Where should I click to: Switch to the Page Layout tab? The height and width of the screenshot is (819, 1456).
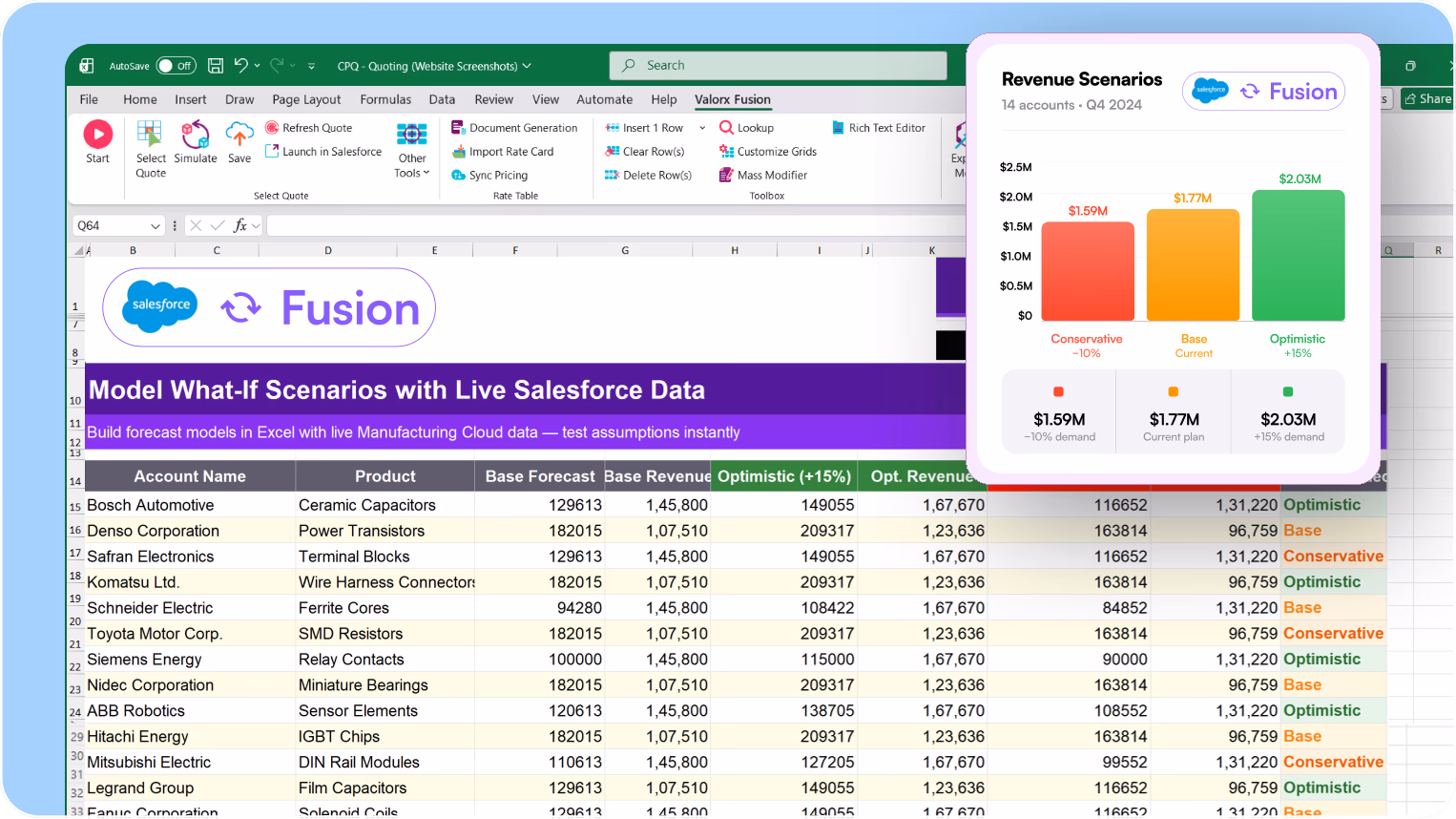click(x=306, y=99)
